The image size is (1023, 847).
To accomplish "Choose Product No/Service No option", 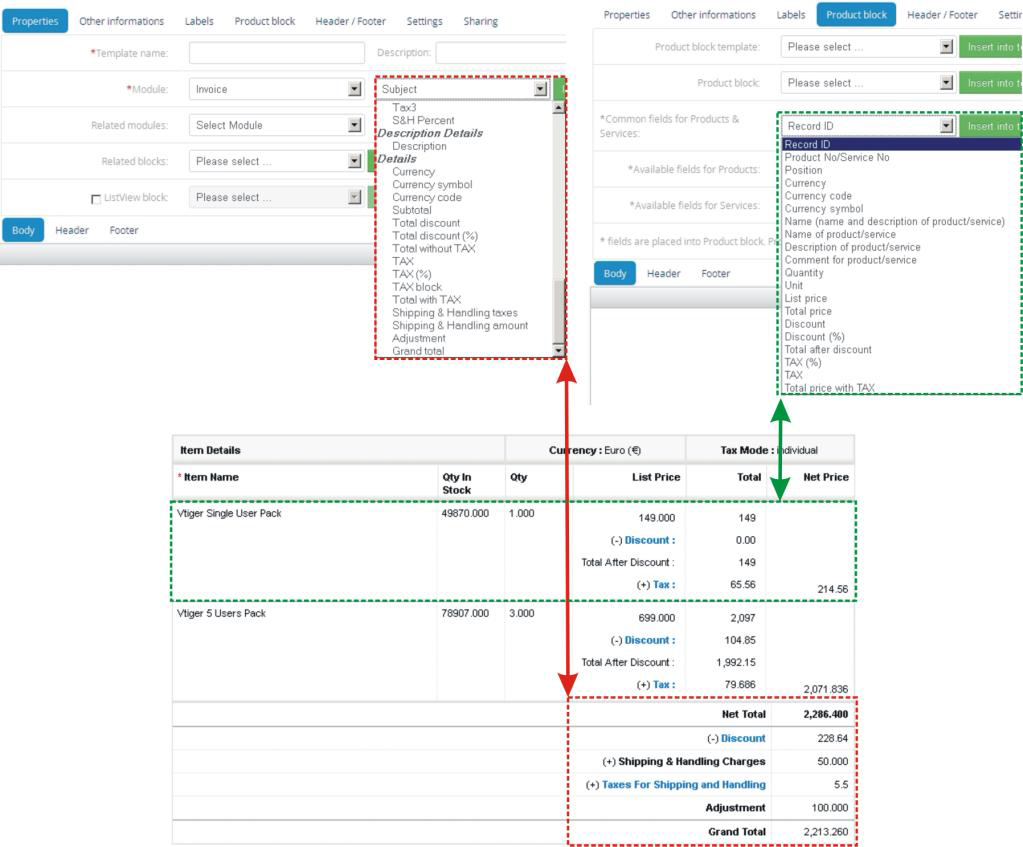I will (x=837, y=157).
